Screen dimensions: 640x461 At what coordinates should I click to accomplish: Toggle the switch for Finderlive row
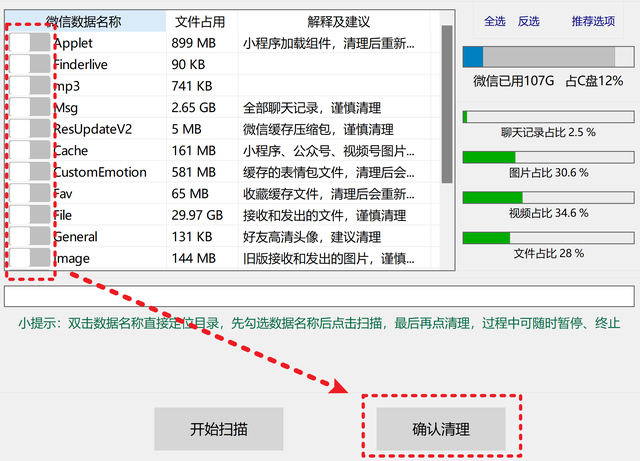[30, 64]
